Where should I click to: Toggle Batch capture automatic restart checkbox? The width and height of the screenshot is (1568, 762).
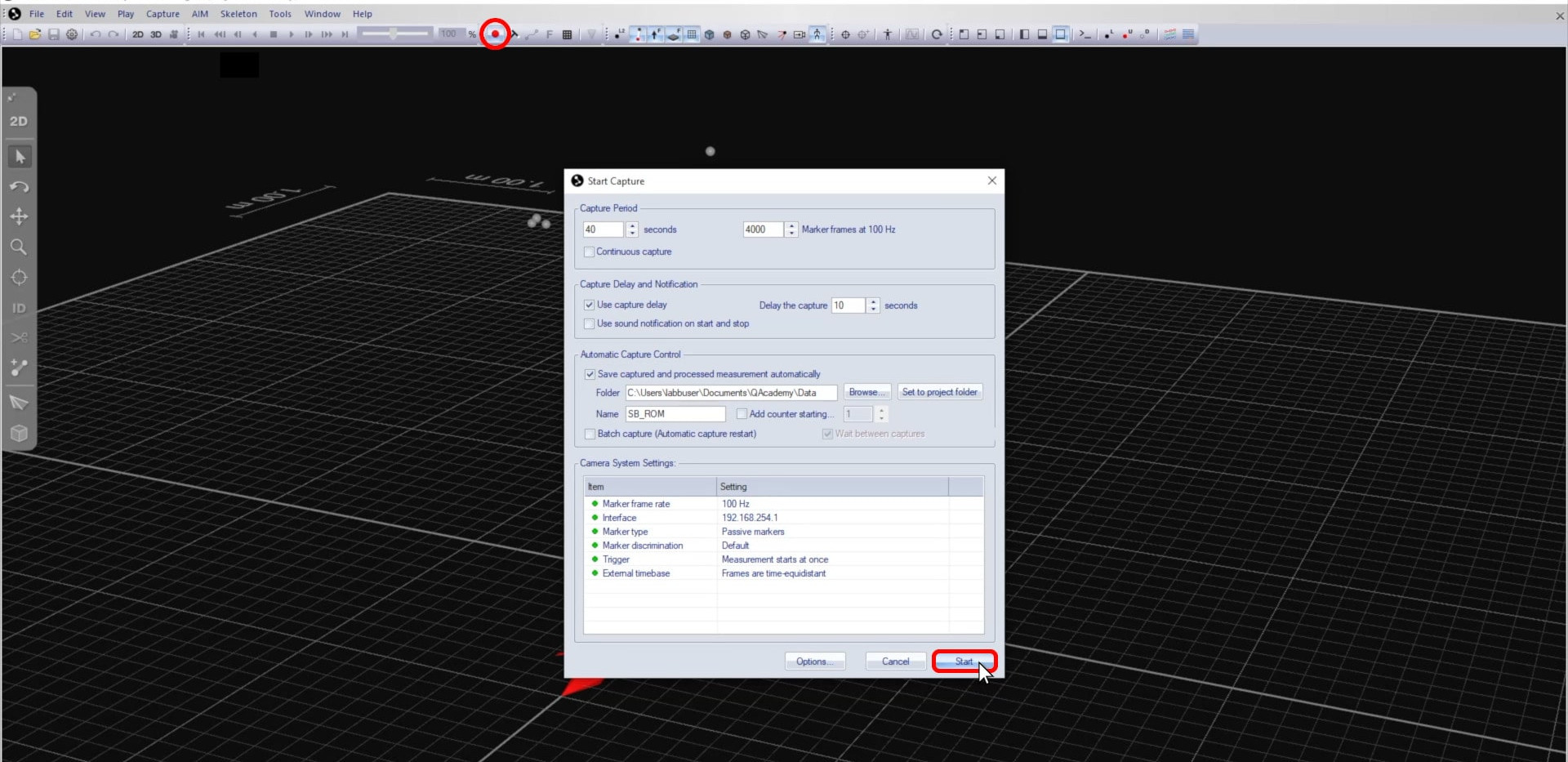click(x=590, y=434)
